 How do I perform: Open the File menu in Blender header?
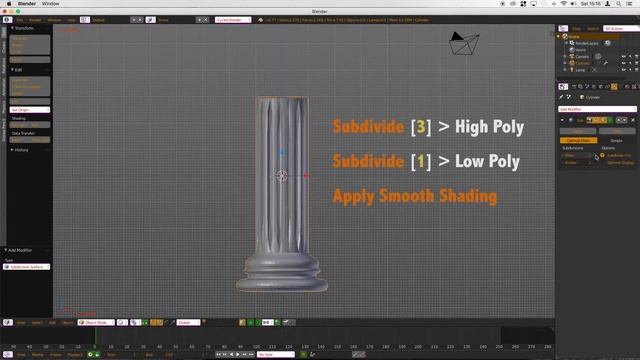coord(20,20)
